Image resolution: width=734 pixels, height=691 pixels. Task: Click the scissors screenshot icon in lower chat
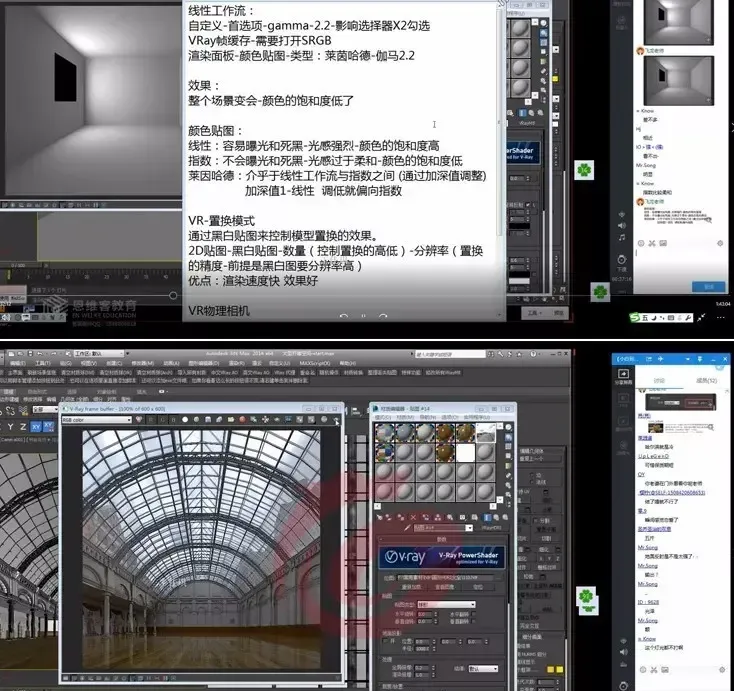(653, 670)
